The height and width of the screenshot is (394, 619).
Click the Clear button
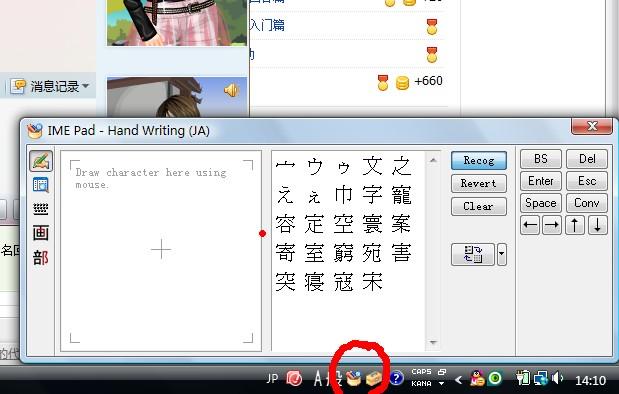478,206
